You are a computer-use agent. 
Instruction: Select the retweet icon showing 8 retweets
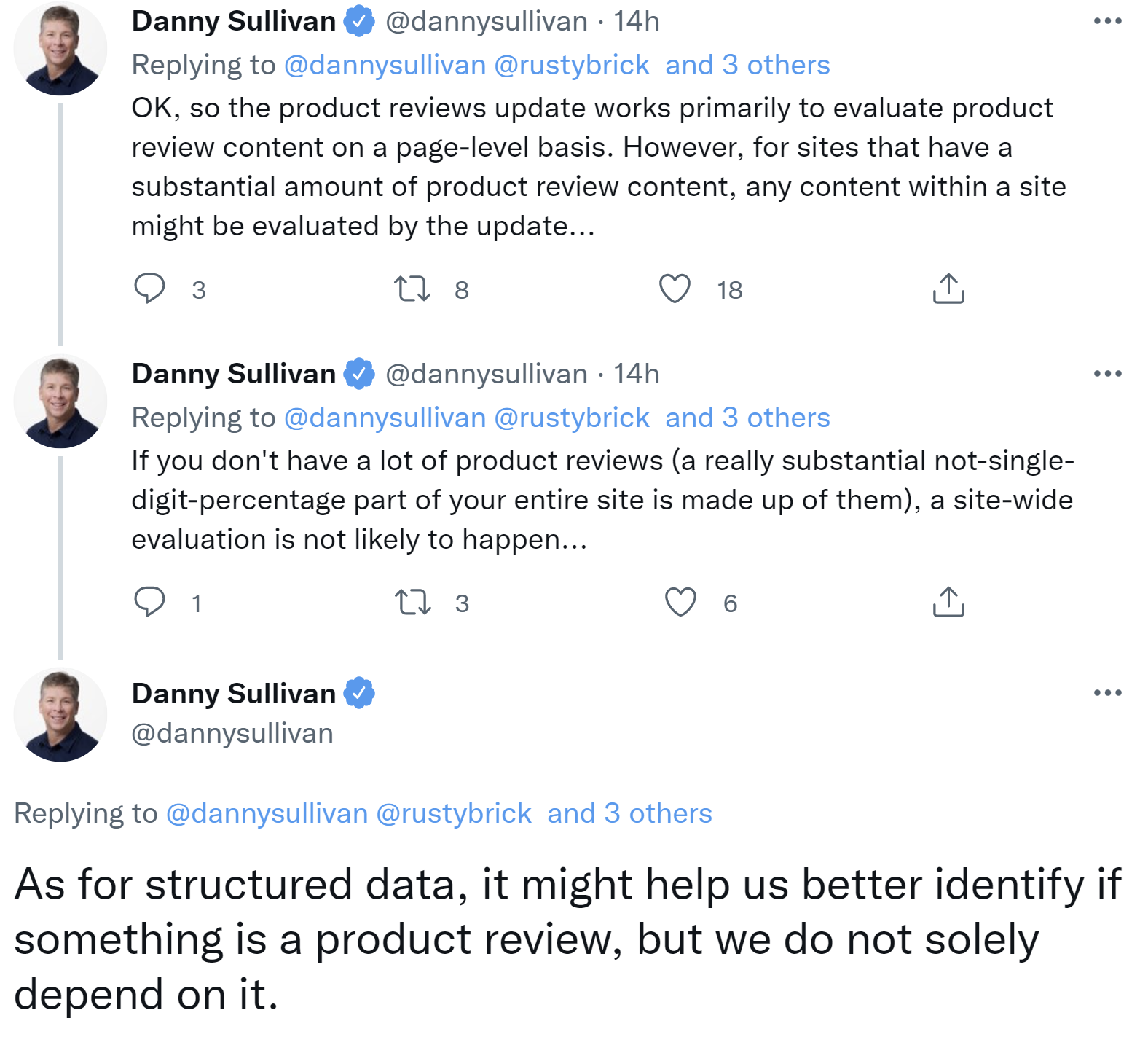[x=416, y=289]
